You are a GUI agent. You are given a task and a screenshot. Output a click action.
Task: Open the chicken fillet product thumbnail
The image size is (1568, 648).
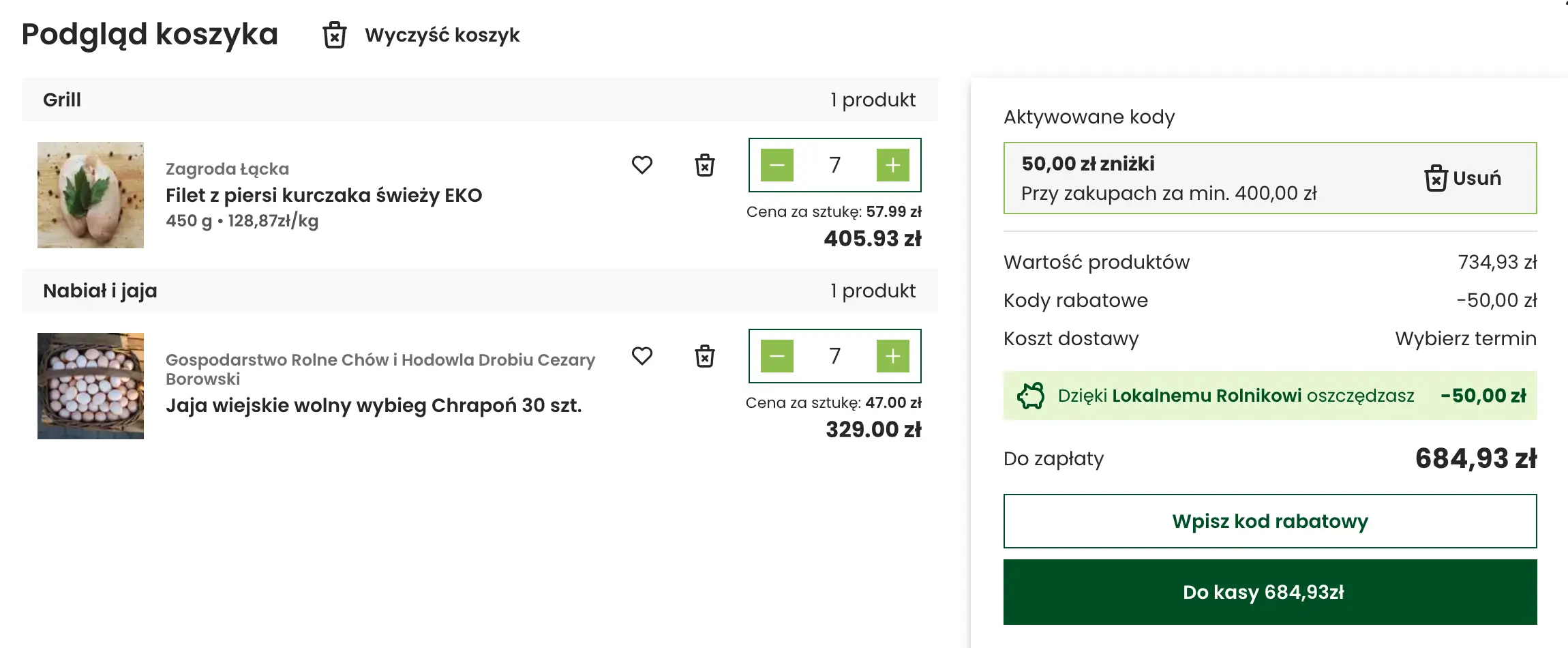pos(91,195)
